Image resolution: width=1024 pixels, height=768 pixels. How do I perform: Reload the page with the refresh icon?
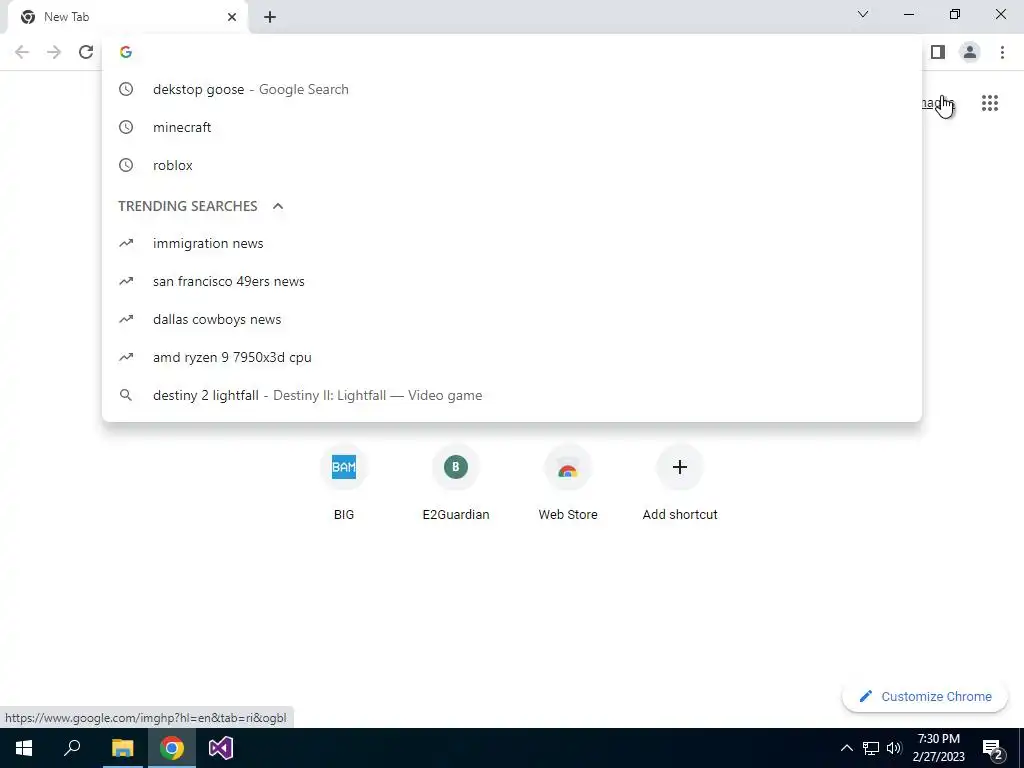coord(86,52)
